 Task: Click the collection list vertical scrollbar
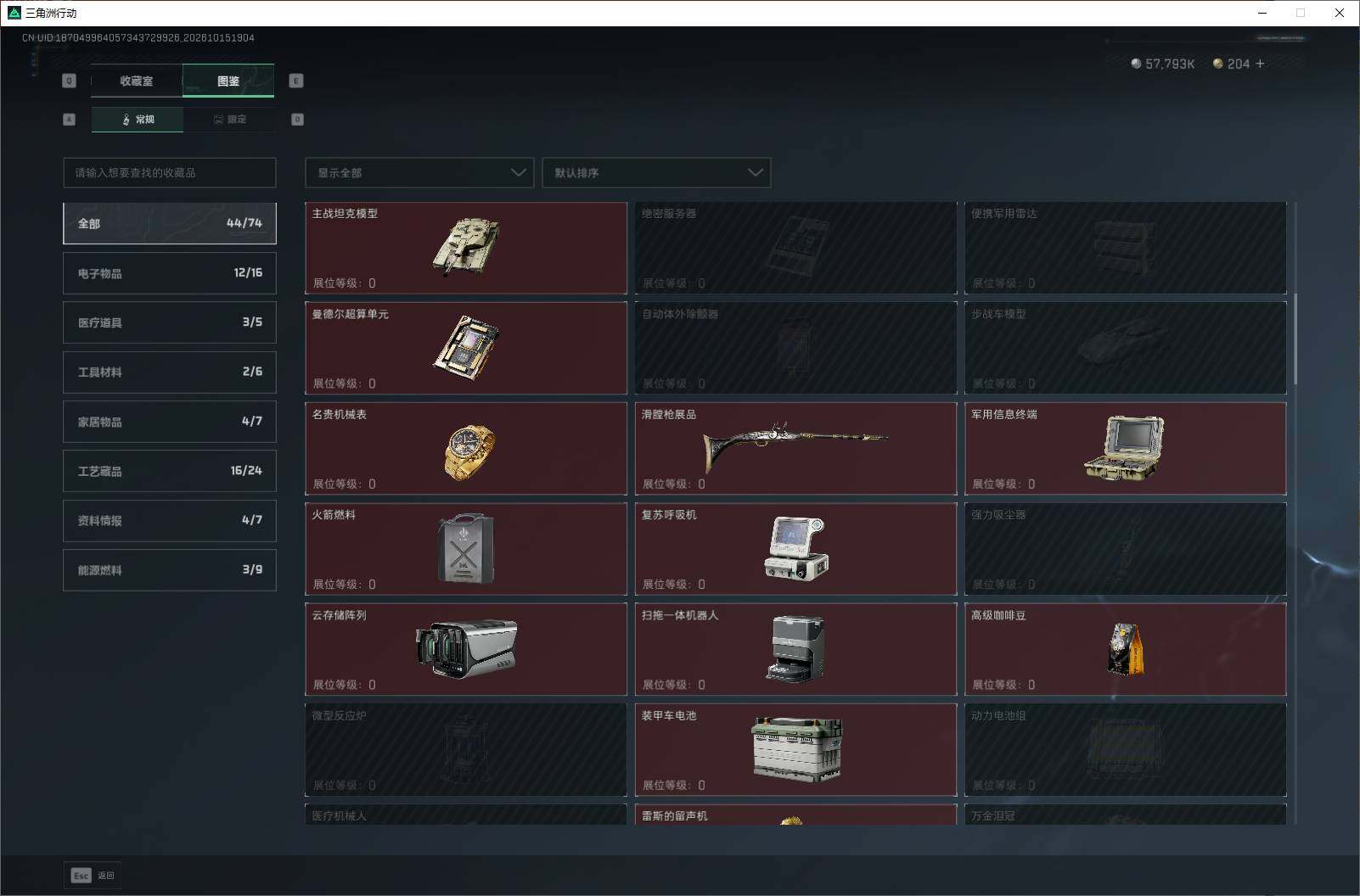(x=1295, y=339)
